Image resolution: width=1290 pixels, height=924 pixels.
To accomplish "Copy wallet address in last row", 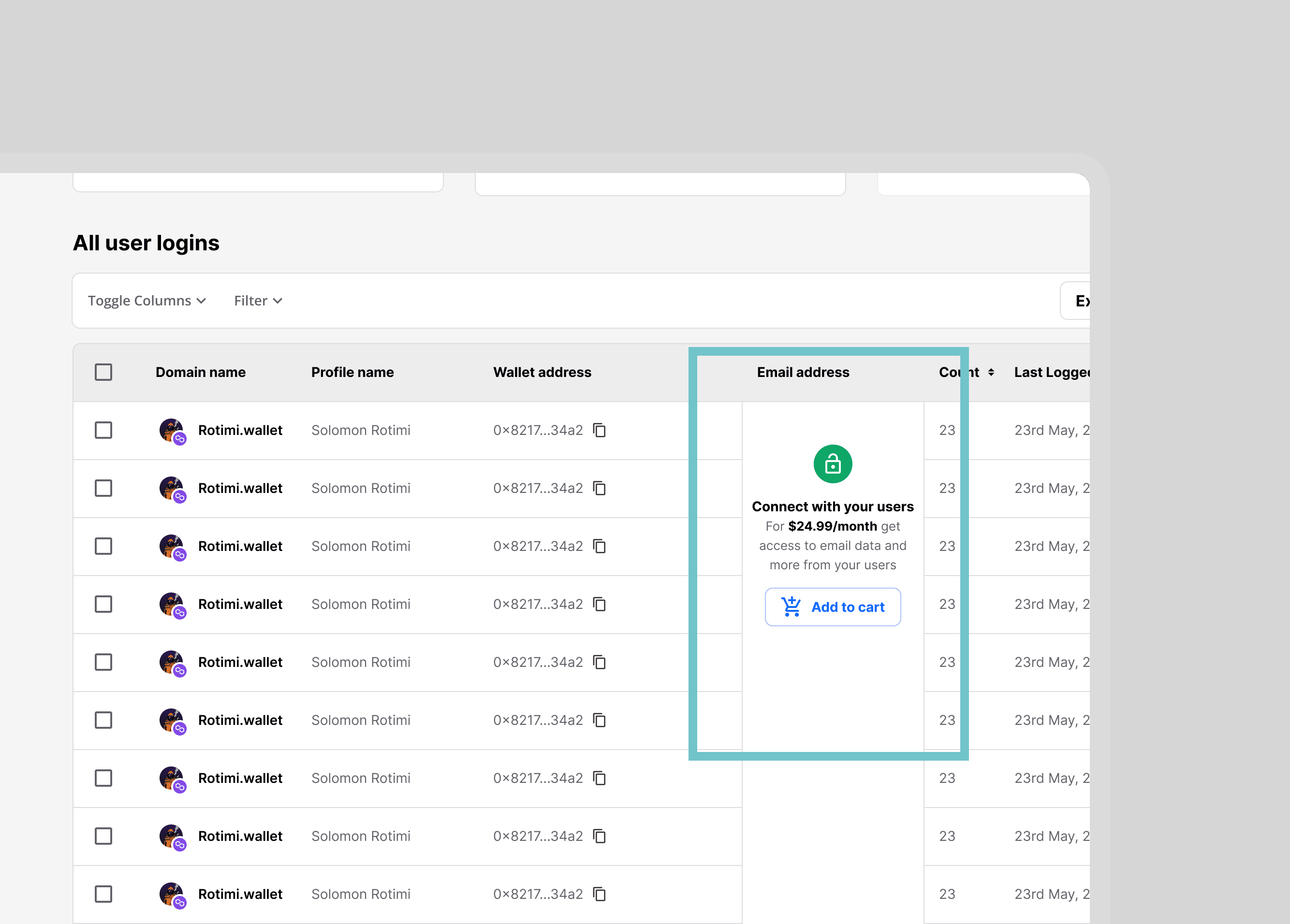I will point(600,895).
